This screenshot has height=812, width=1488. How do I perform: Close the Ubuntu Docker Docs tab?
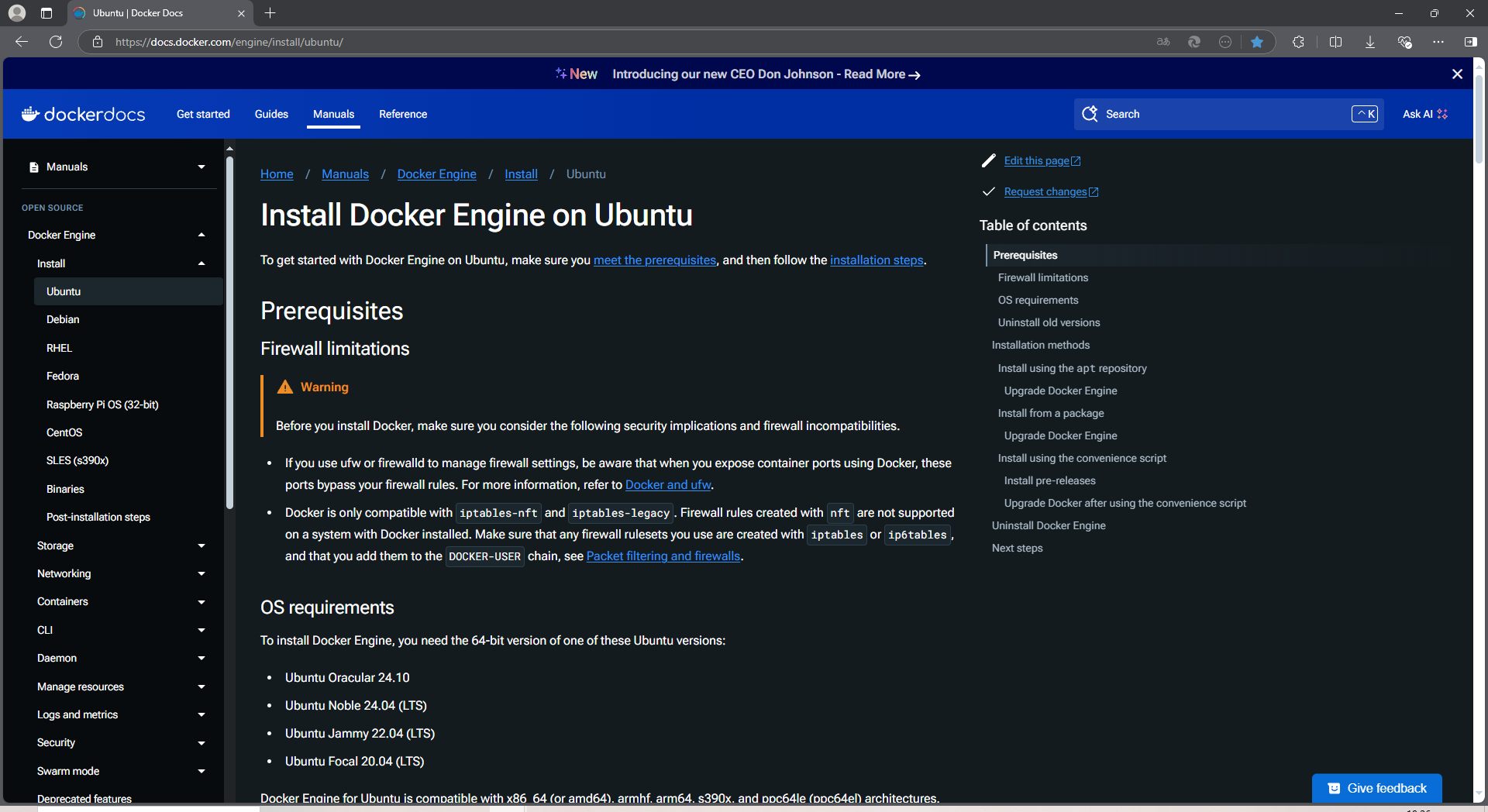[241, 13]
